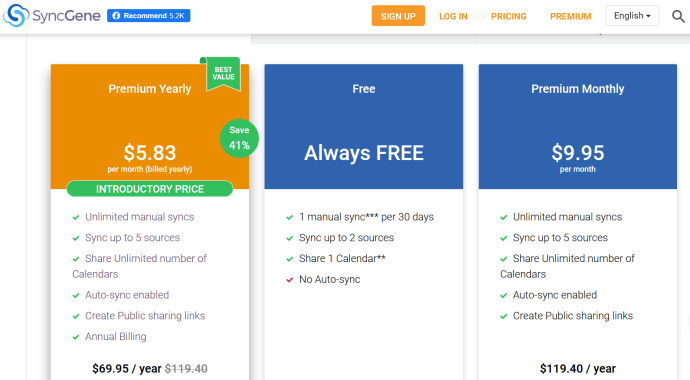Go to PRICING in the navigation
Image resolution: width=690 pixels, height=380 pixels.
[509, 16]
